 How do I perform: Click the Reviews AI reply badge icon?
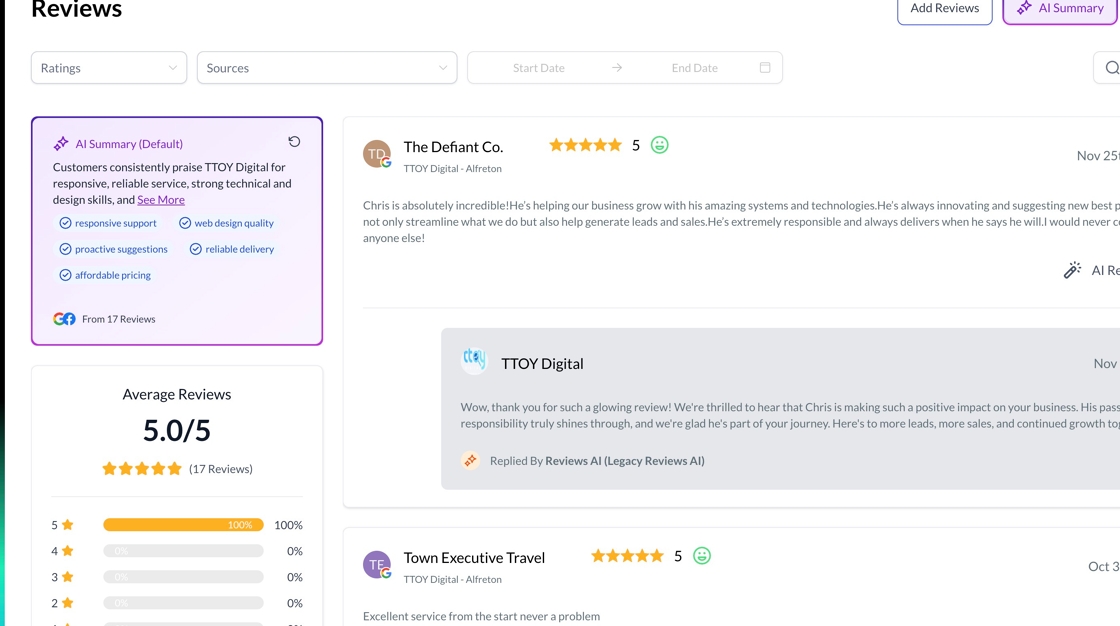tap(470, 461)
